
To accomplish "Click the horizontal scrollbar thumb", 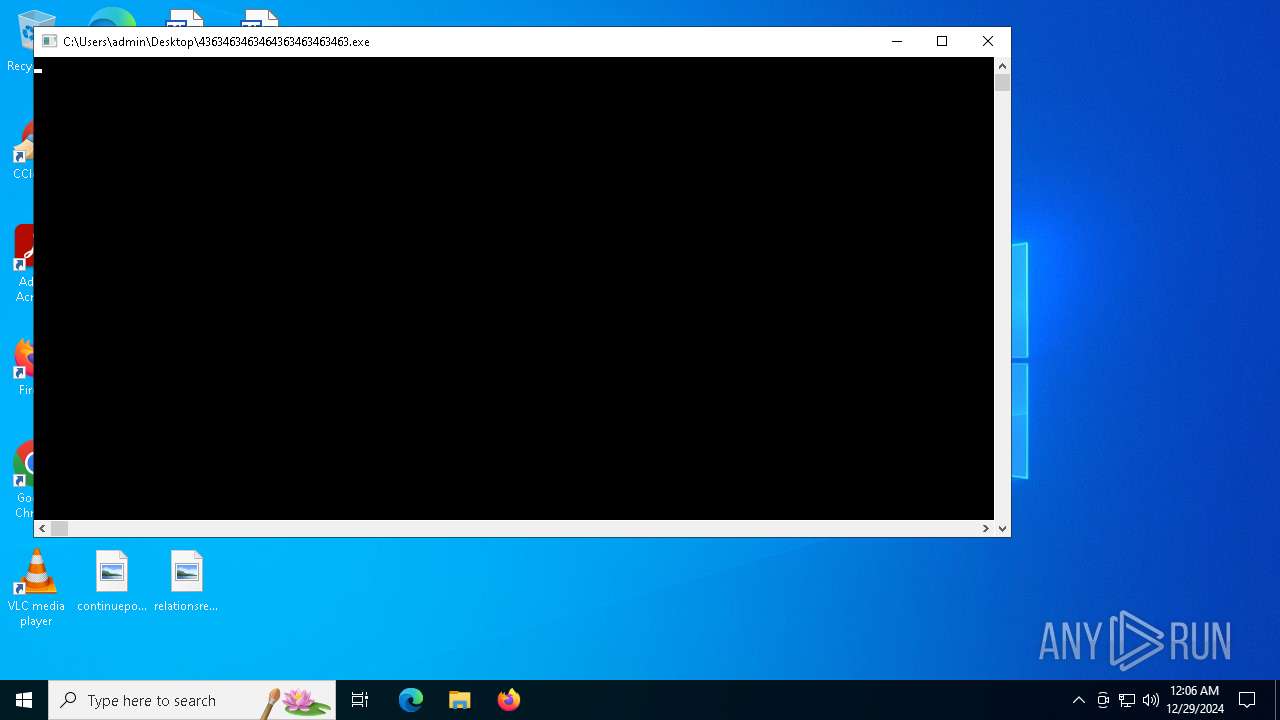I will [59, 528].
